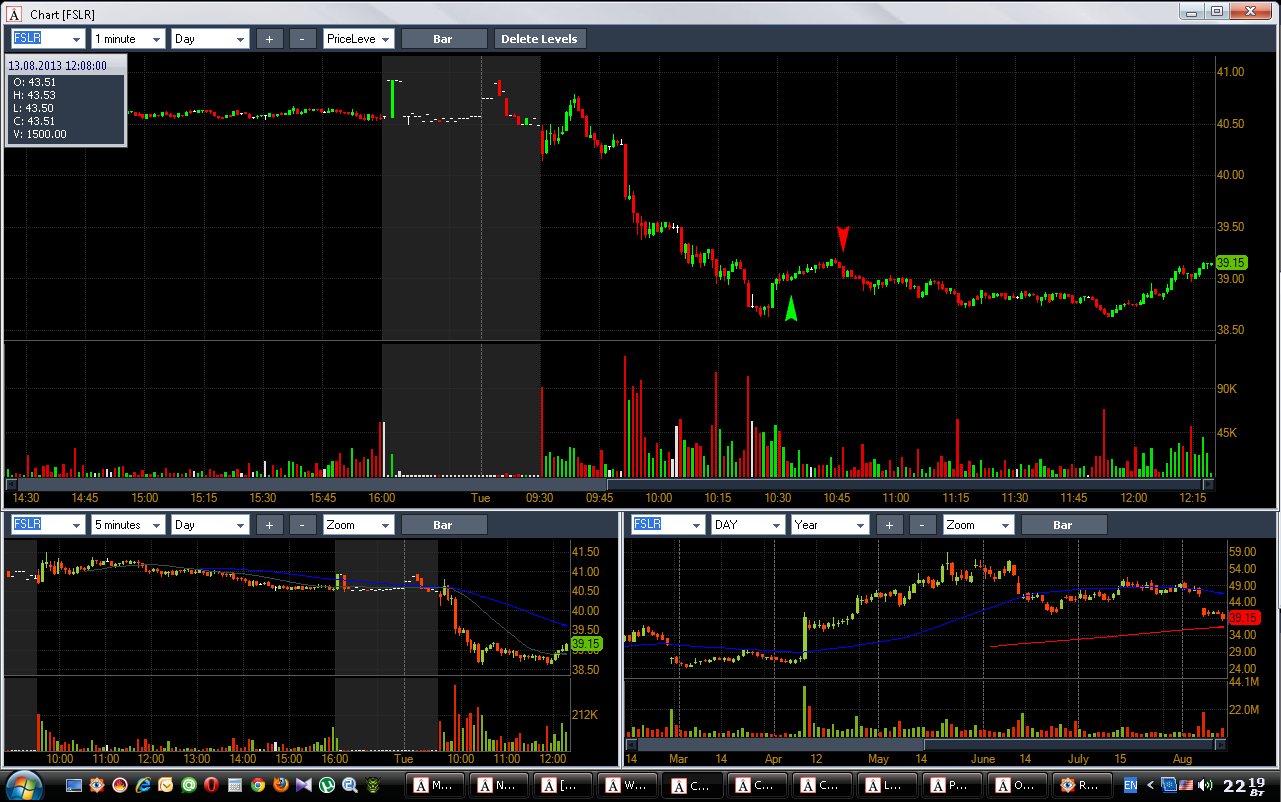This screenshot has width=1281, height=802.
Task: Switch to the 'M...' taskbar window
Action: pos(436,785)
